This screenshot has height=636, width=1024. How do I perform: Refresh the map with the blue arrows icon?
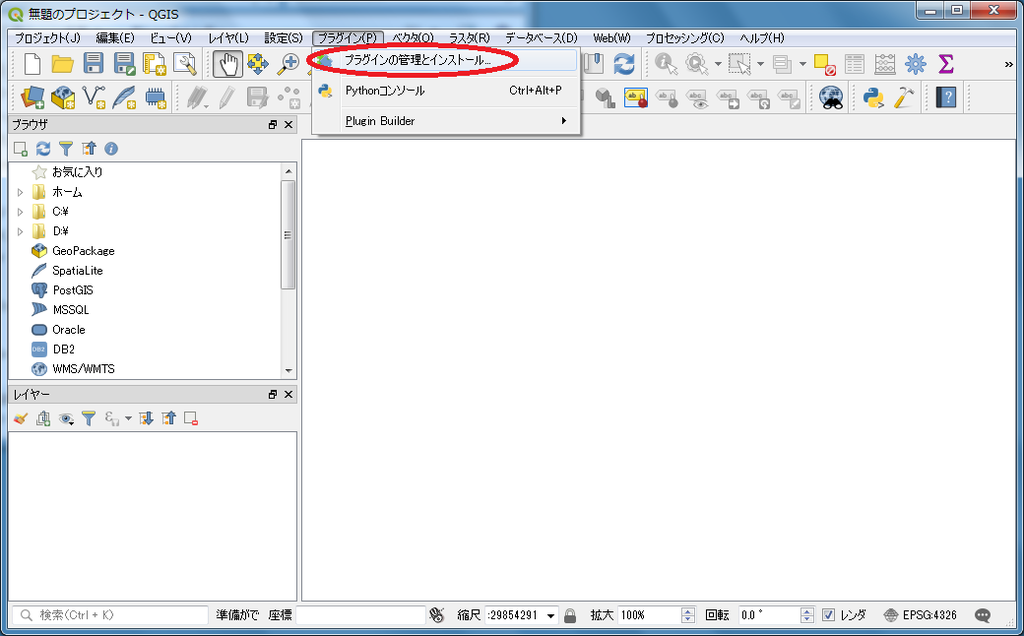(624, 64)
